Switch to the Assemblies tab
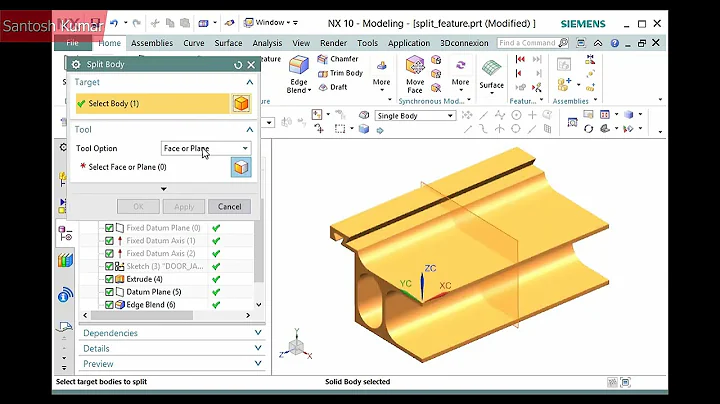The image size is (720, 404). coord(152,43)
